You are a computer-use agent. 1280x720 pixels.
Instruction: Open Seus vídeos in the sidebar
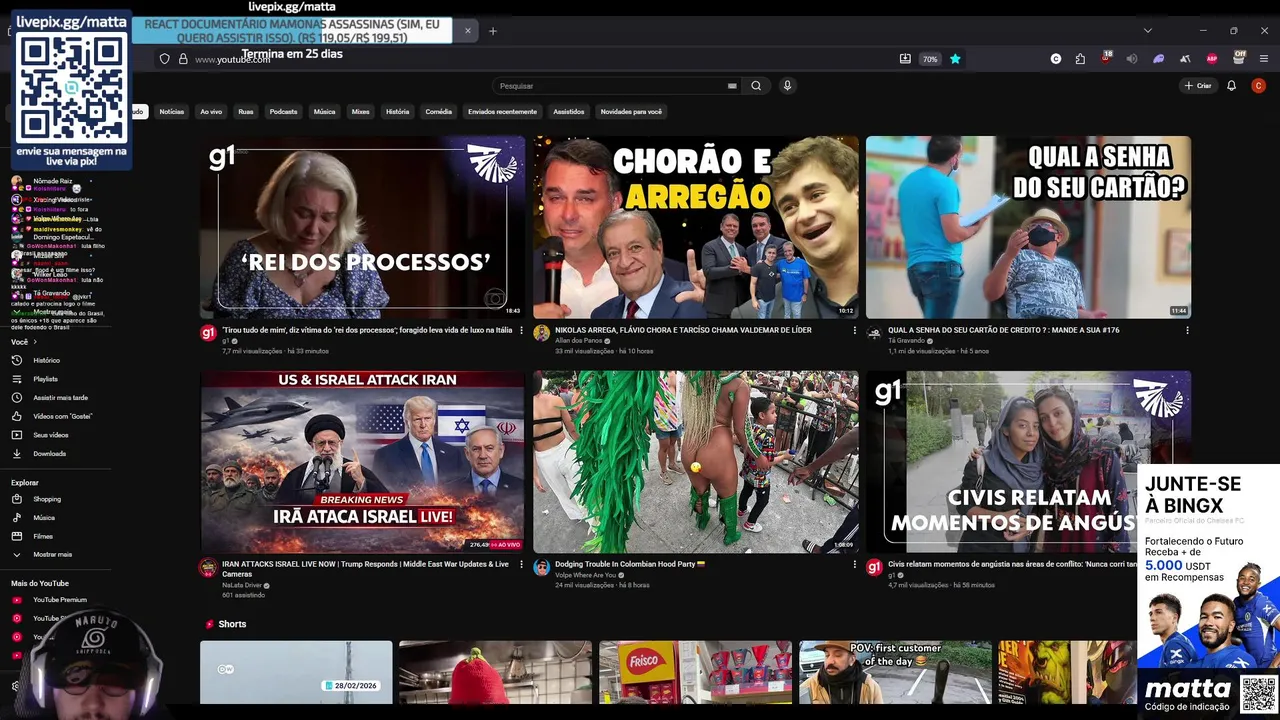coord(50,435)
